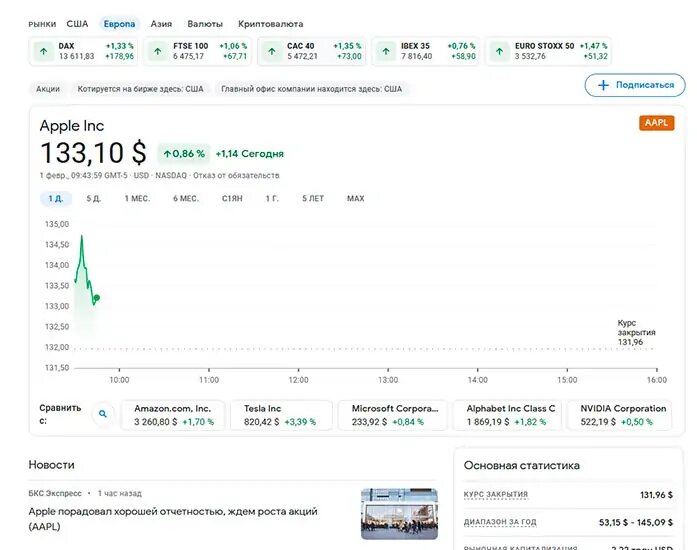
Task: Click the Главный офис компании chip
Action: coord(312,89)
